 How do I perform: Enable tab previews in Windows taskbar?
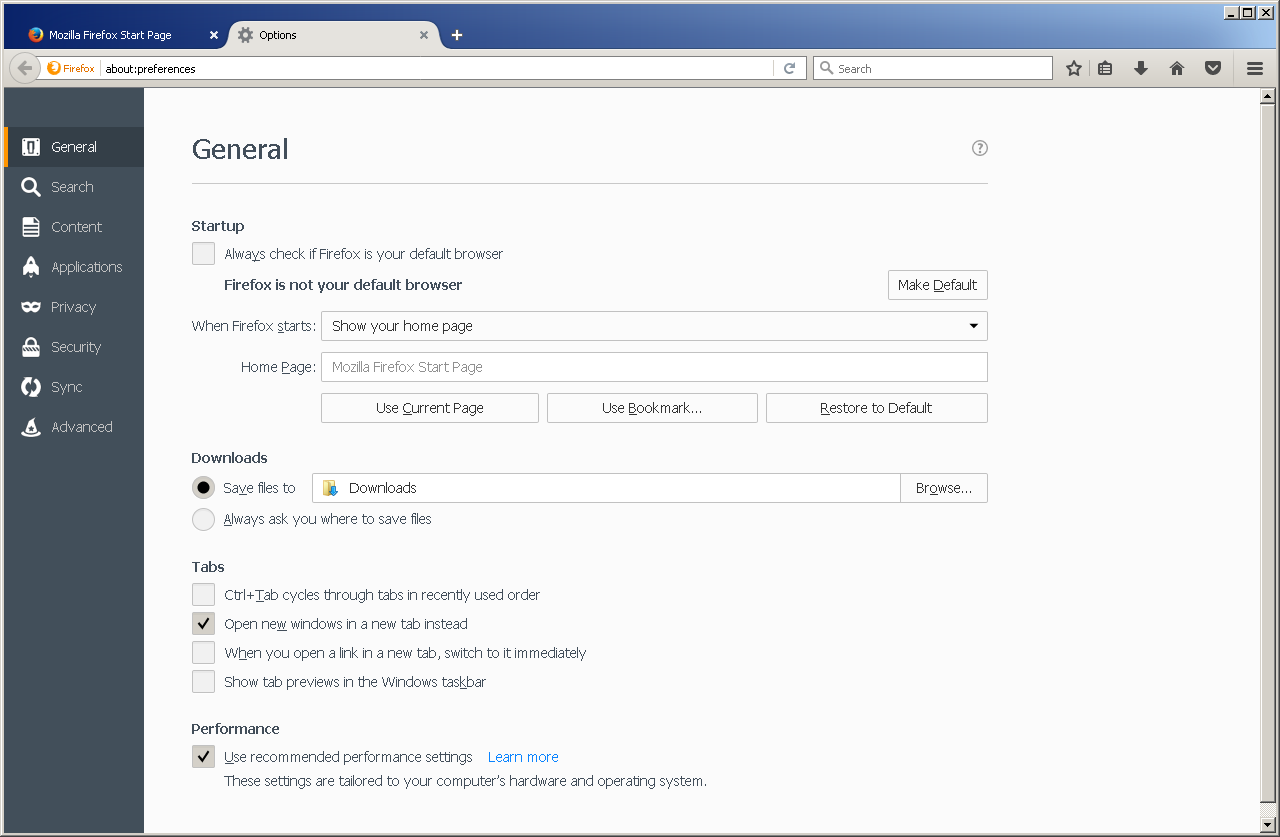[x=203, y=682]
